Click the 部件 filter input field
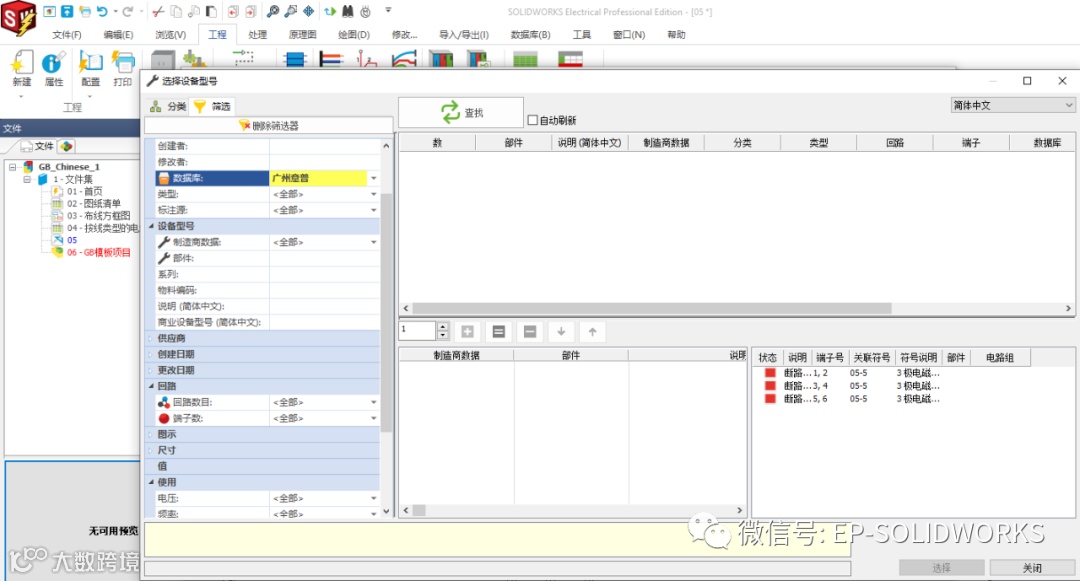1080x581 pixels. [x=324, y=258]
